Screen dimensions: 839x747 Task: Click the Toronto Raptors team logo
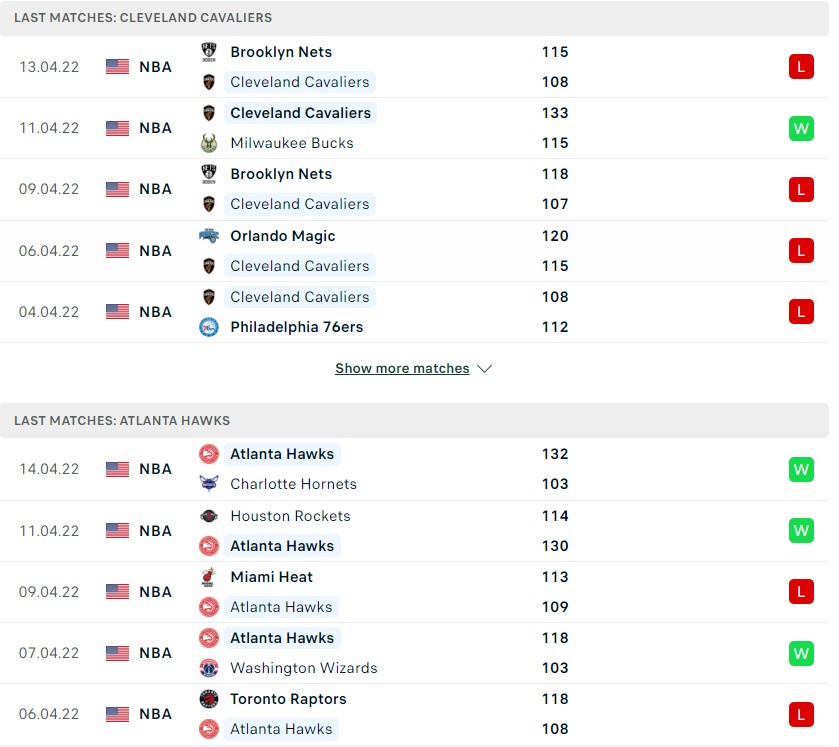pyautogui.click(x=208, y=699)
